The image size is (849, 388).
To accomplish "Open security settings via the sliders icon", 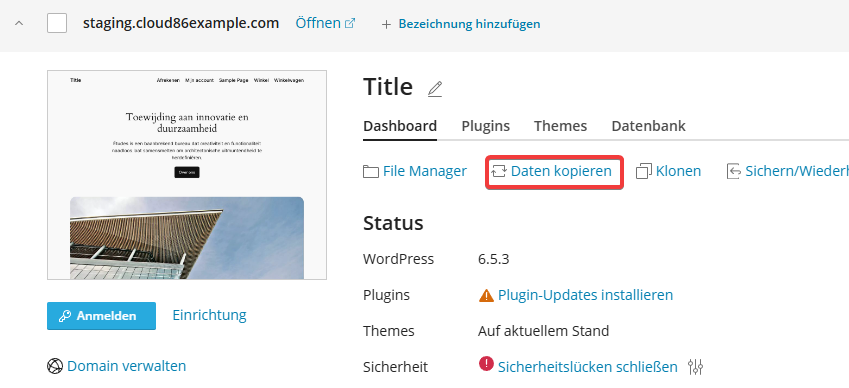I will coord(695,367).
